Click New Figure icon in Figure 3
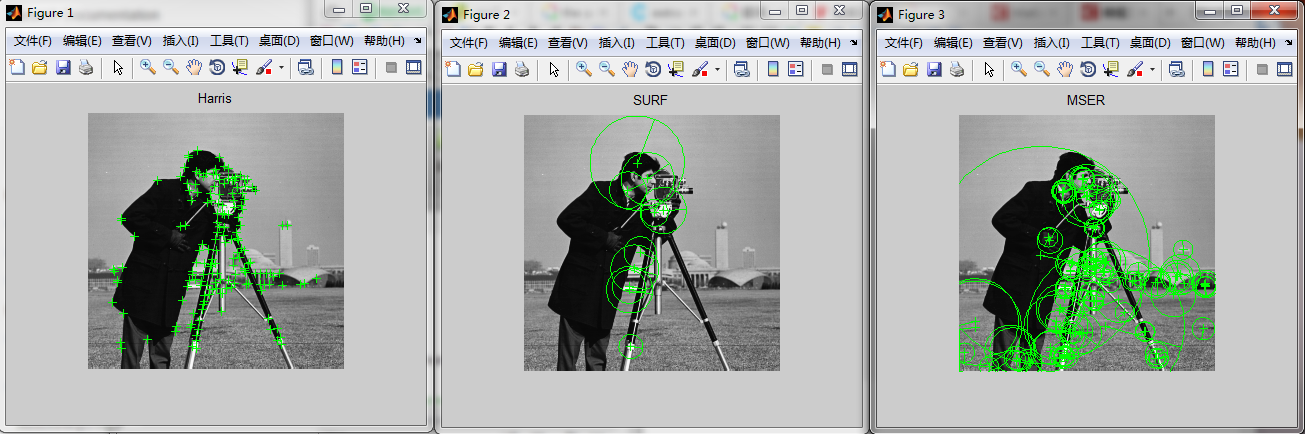The image size is (1305, 434). coord(887,69)
